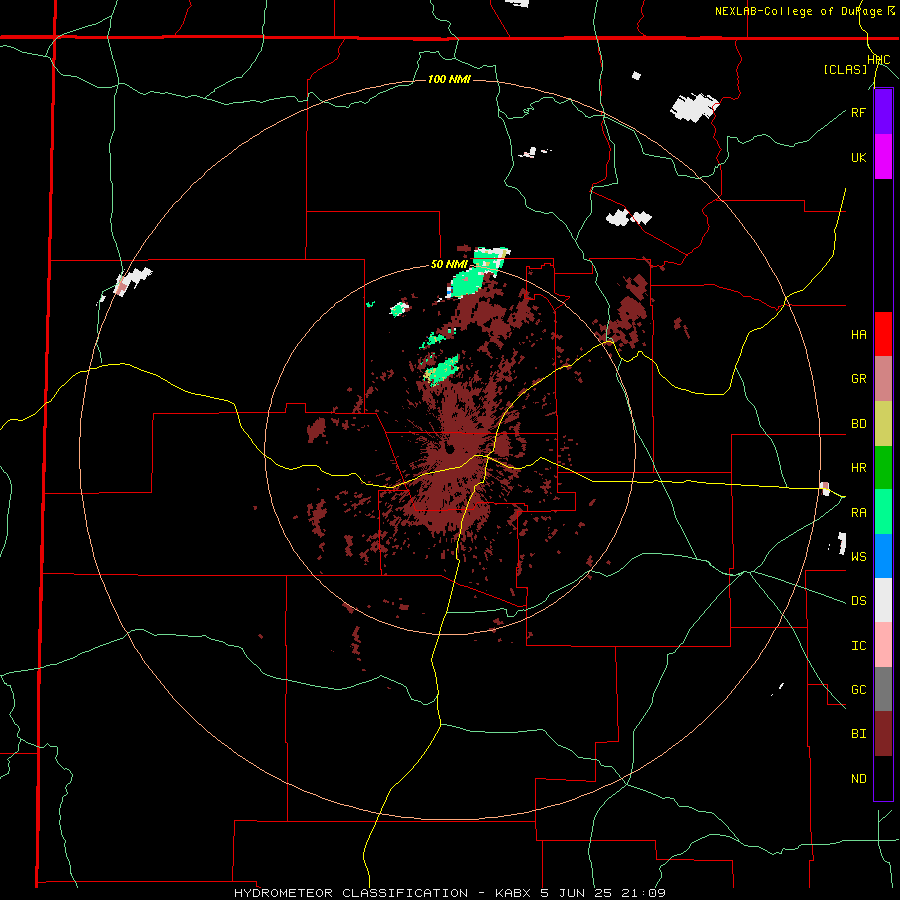
Task: Click the HR green legend swatch
Action: [x=883, y=468]
